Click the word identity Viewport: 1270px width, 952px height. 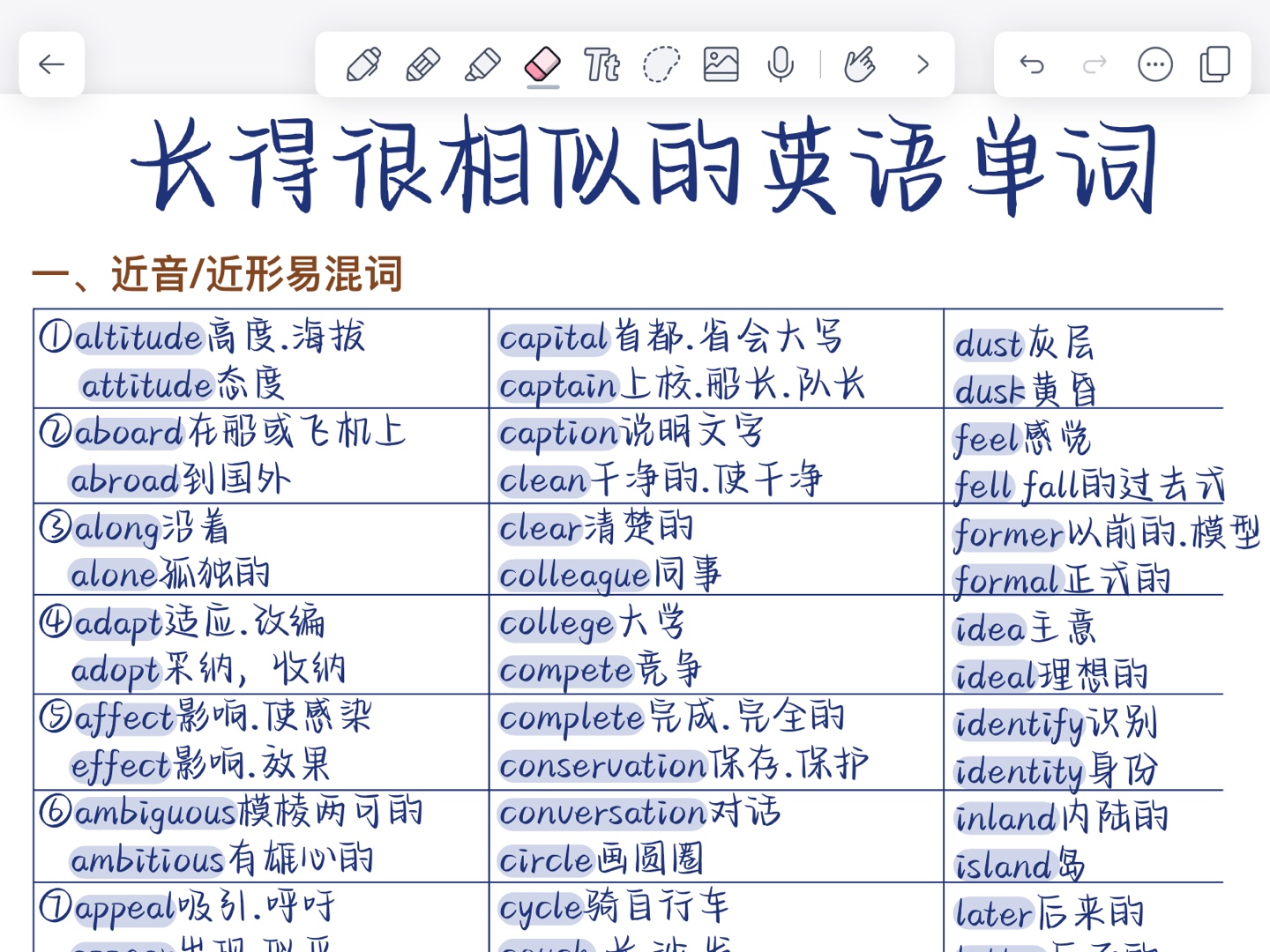(x=1019, y=773)
